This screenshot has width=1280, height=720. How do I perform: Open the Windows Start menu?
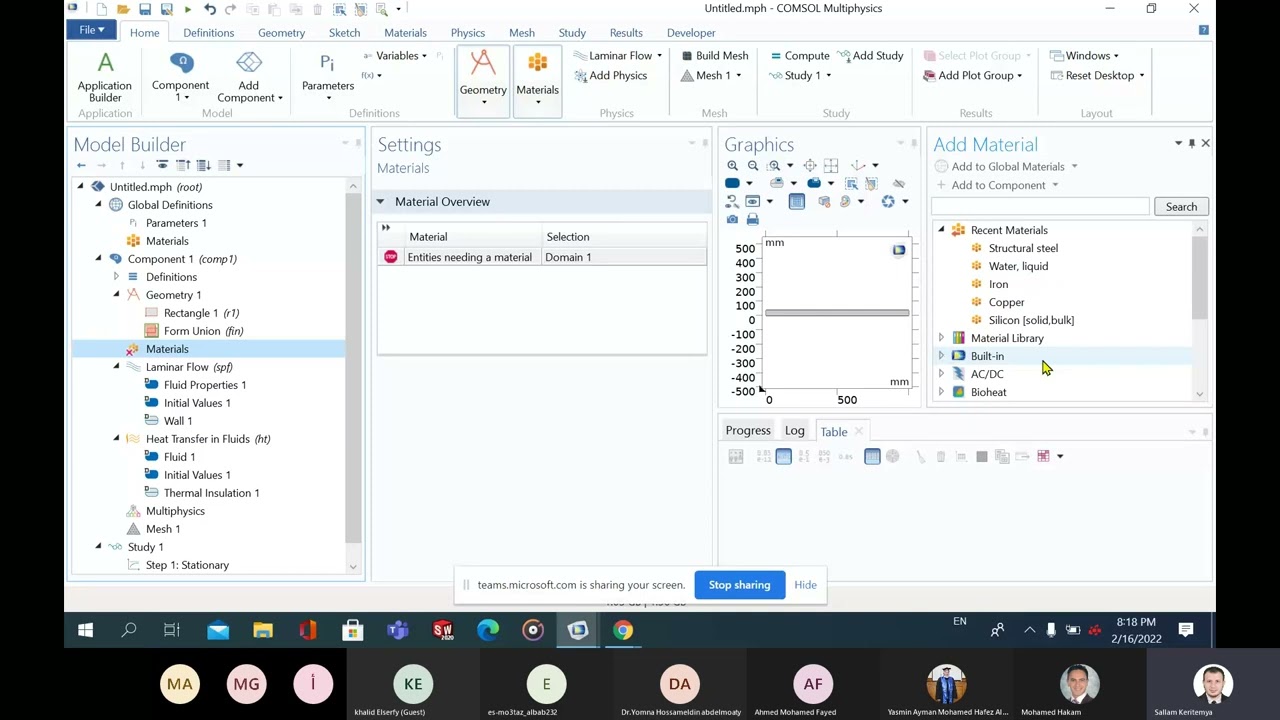(85, 630)
